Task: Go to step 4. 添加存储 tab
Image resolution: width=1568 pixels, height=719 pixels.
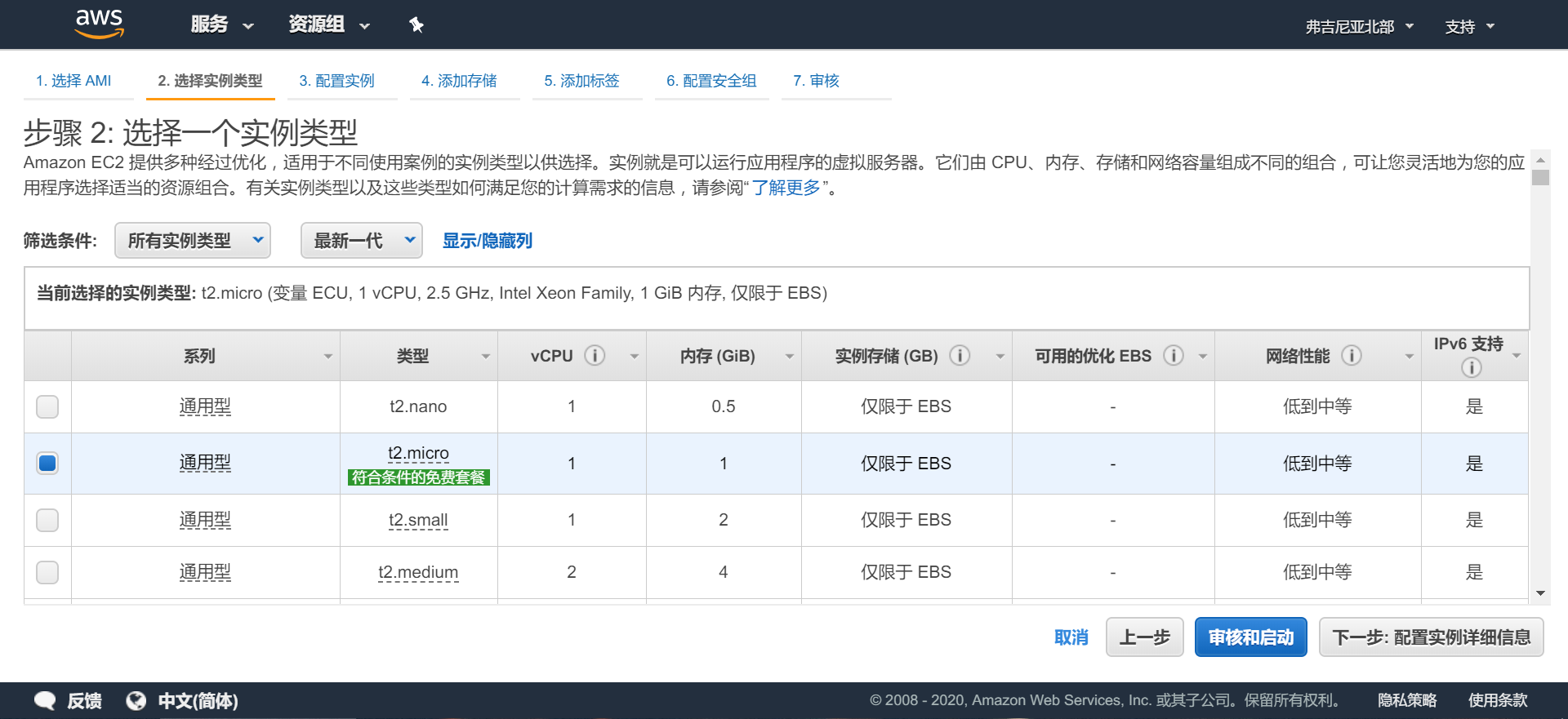Action: pyautogui.click(x=459, y=81)
